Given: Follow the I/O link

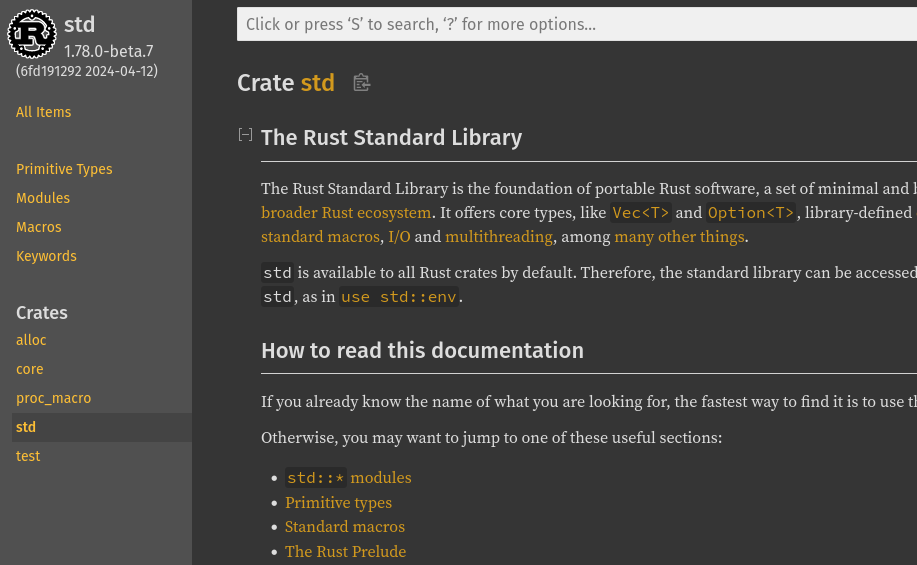Looking at the screenshot, I should 399,236.
